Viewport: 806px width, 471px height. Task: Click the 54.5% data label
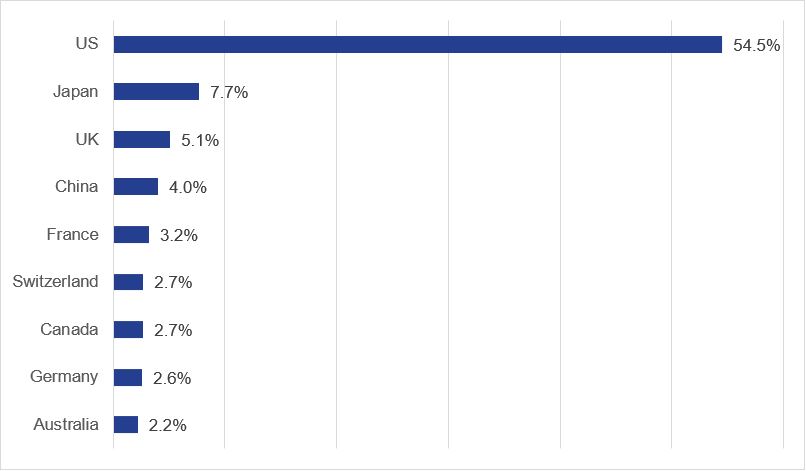pyautogui.click(x=756, y=45)
